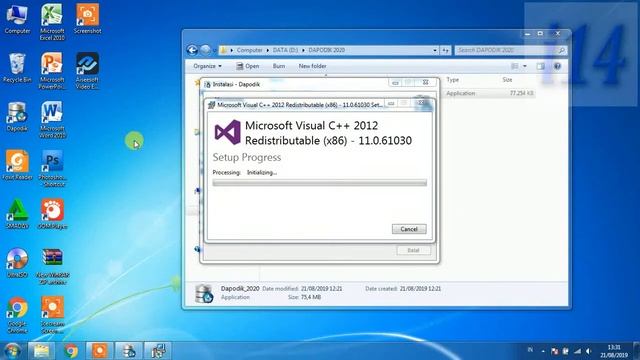The height and width of the screenshot is (360, 640).
Task: Click the IN language indicator in taskbar
Action: tap(530, 350)
